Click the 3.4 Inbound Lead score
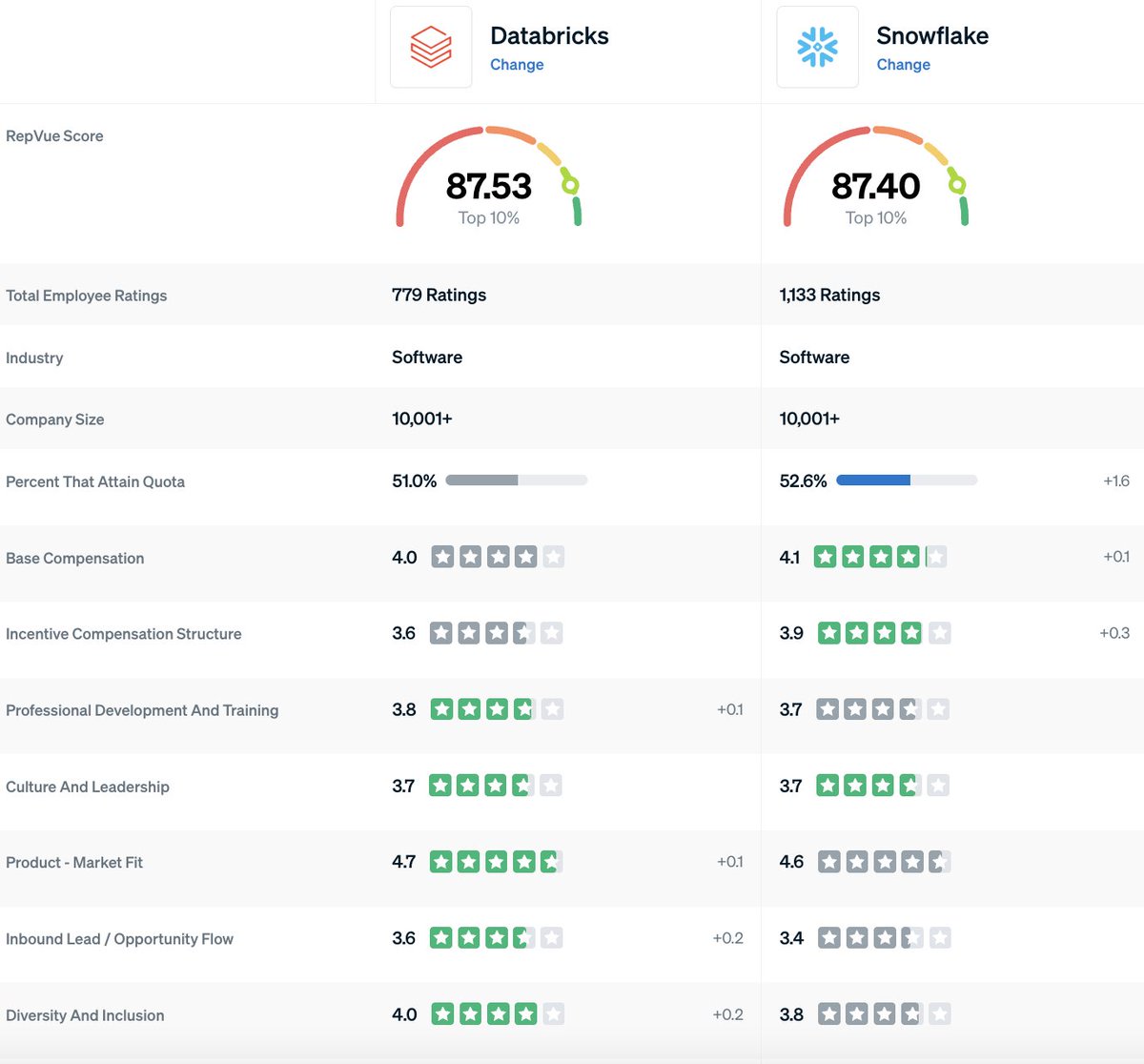 coord(791,938)
